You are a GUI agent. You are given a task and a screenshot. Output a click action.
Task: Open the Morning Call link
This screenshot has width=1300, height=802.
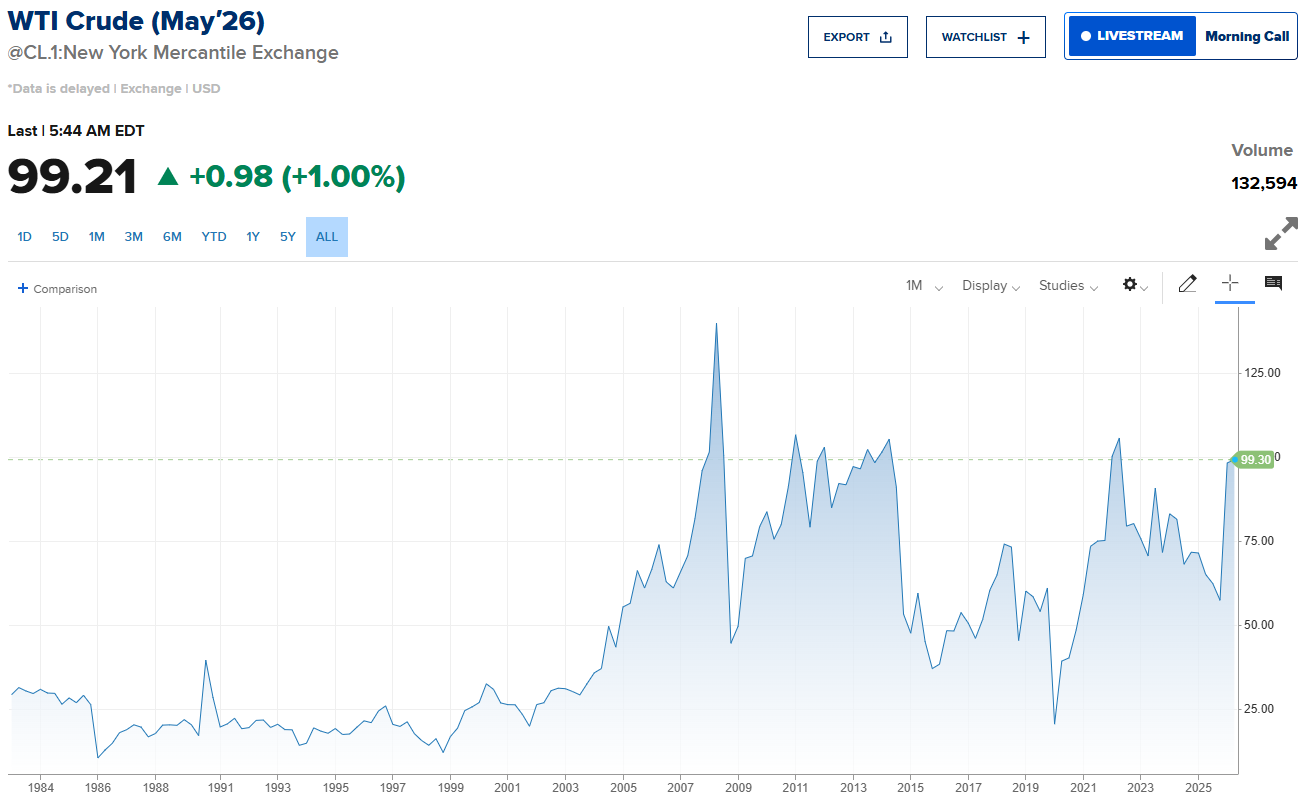[x=1246, y=36]
